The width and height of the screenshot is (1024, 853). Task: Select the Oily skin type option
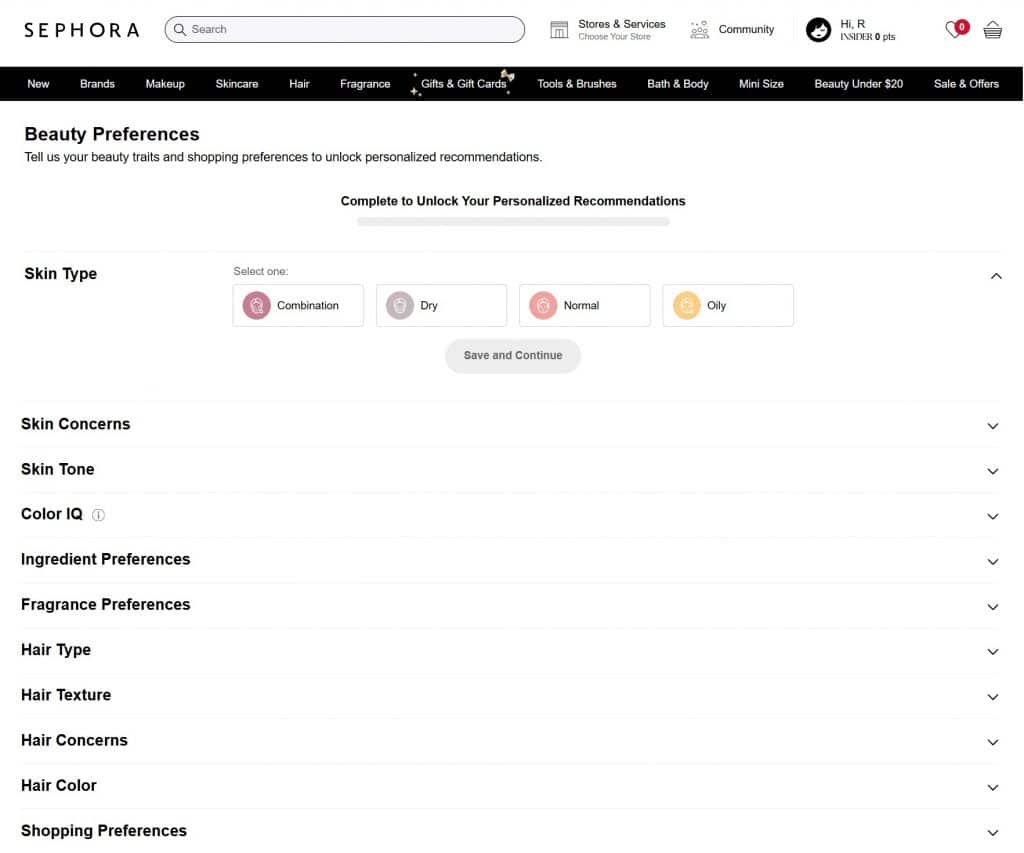click(727, 305)
